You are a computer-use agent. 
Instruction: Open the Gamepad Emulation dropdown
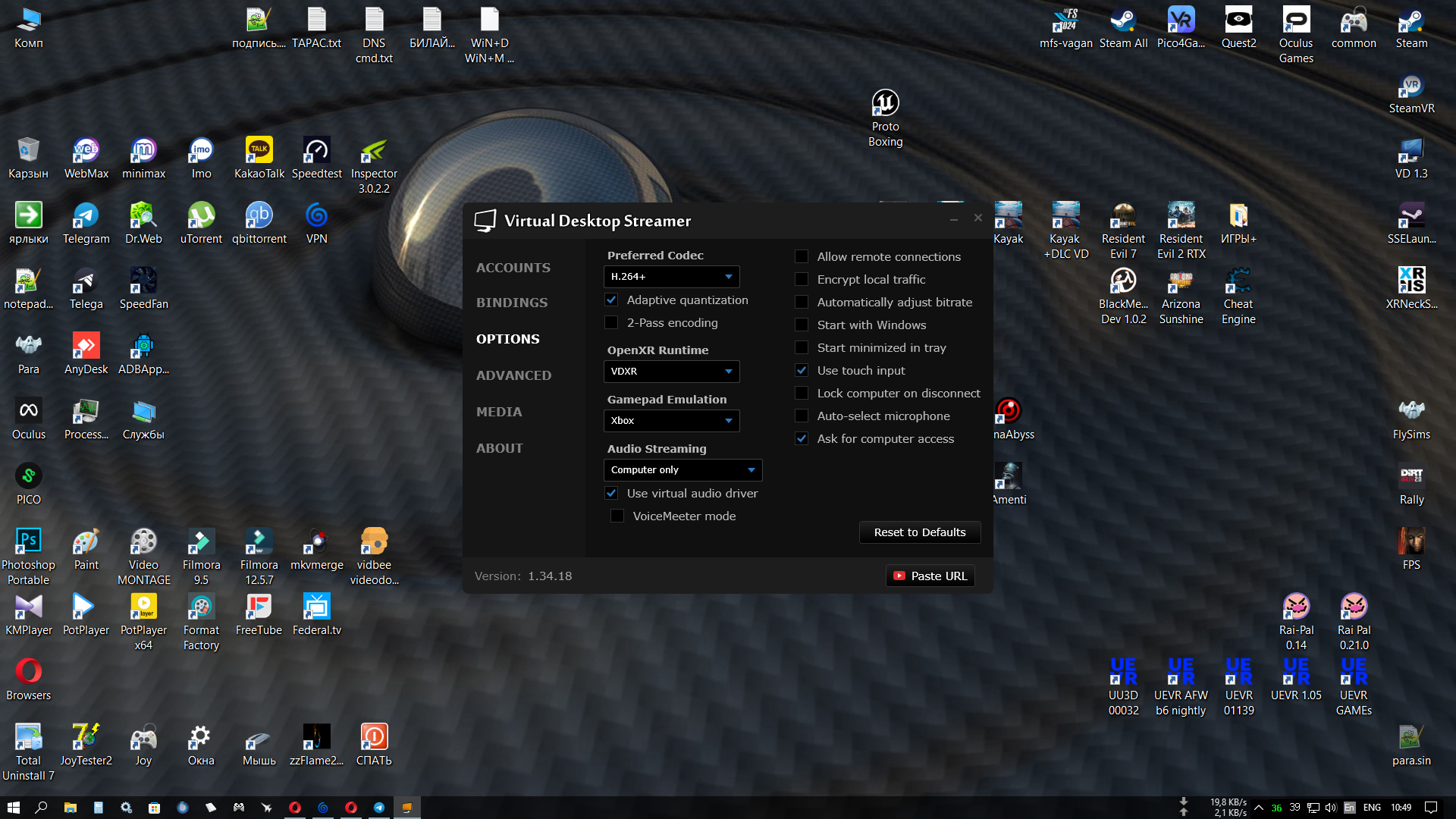pyautogui.click(x=671, y=421)
